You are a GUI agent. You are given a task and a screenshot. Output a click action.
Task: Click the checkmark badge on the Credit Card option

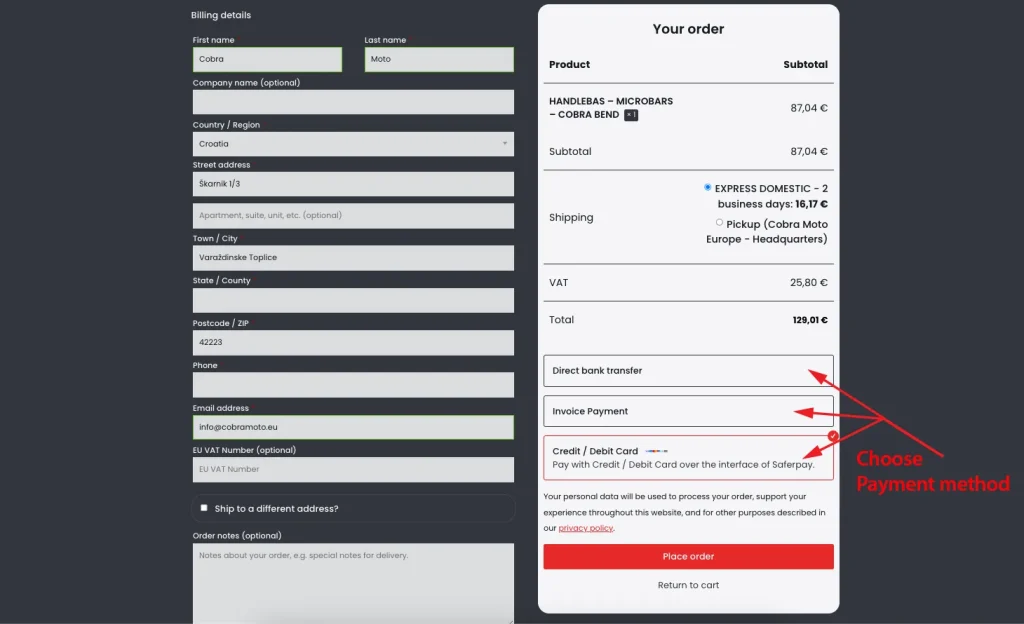pos(833,436)
